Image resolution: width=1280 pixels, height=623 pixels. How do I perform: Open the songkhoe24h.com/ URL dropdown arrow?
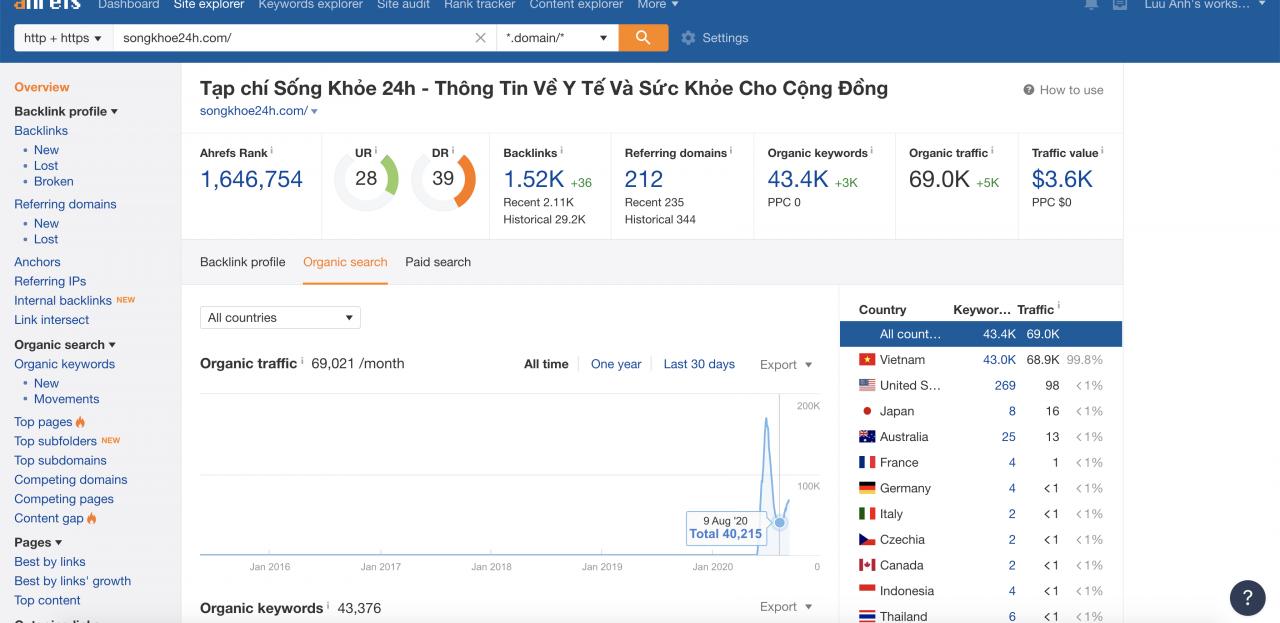tap(314, 112)
